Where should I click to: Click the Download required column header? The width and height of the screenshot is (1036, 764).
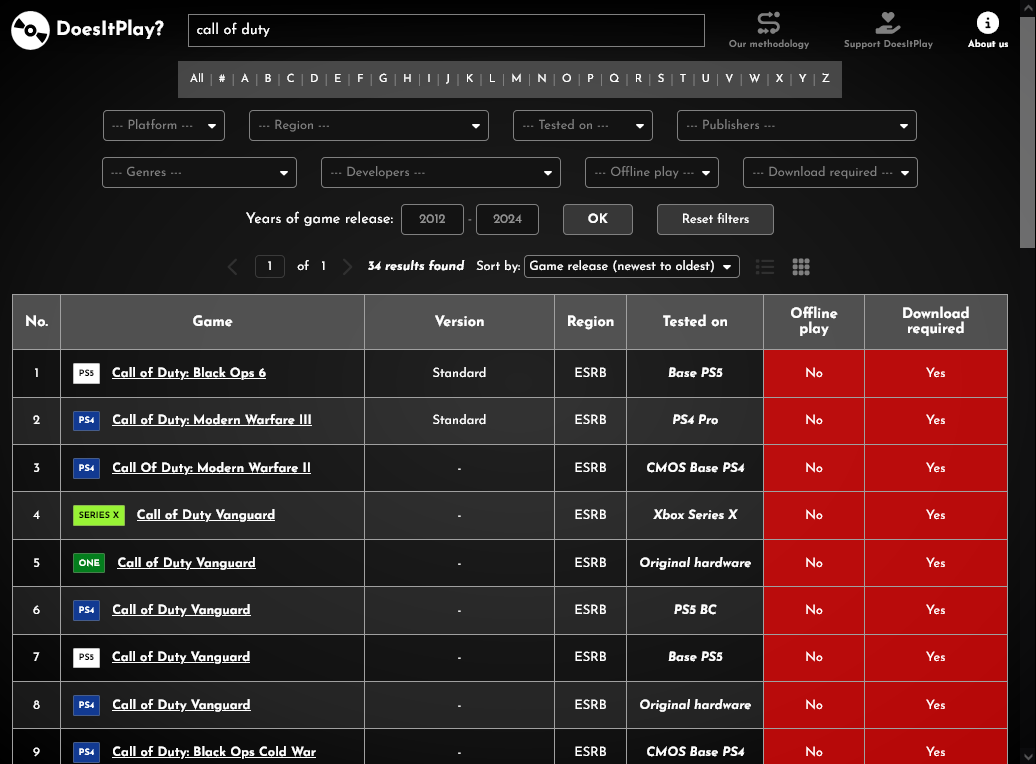pyautogui.click(x=936, y=322)
